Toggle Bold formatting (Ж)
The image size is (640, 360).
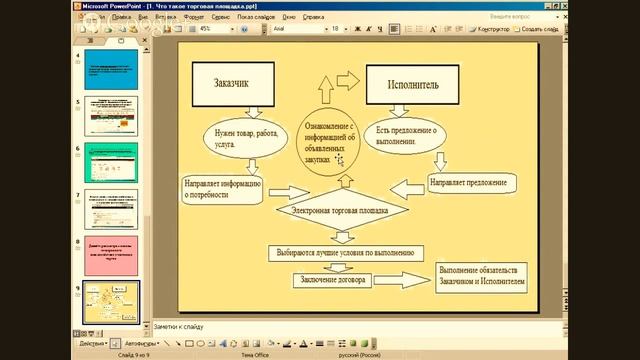click(358, 29)
